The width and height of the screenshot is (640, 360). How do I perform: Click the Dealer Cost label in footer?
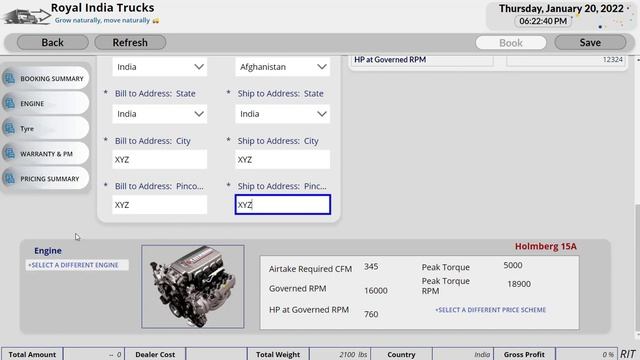point(155,355)
